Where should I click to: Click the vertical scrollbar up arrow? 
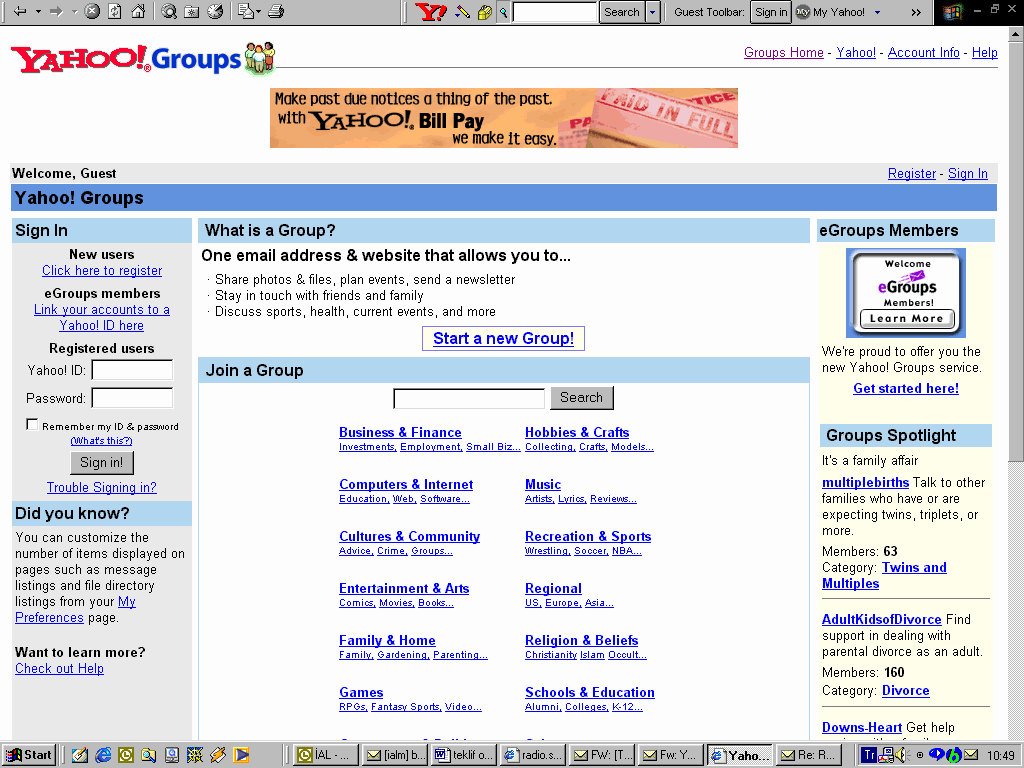pyautogui.click(x=1016, y=34)
